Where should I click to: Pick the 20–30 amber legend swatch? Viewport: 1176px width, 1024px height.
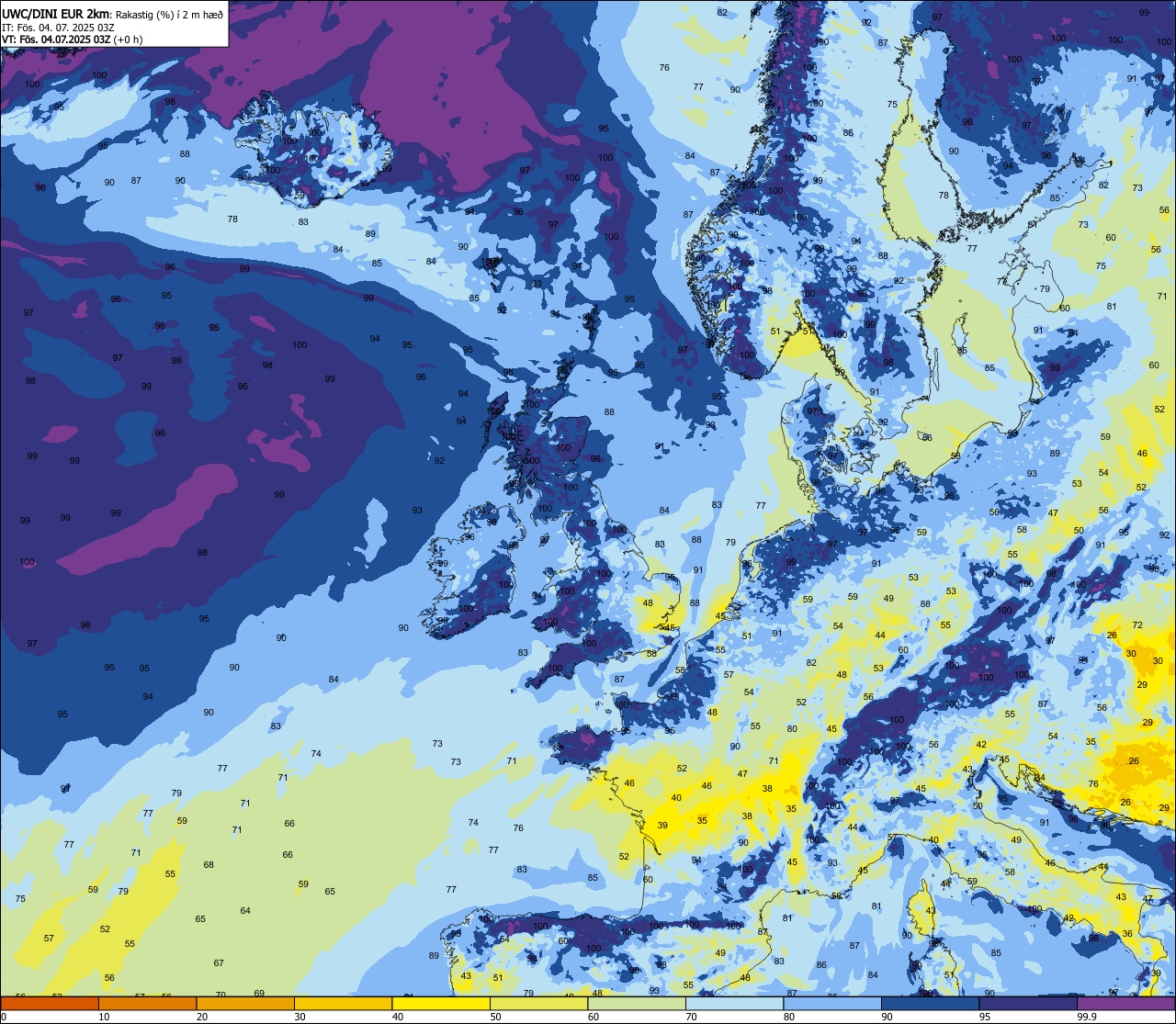(x=245, y=1003)
